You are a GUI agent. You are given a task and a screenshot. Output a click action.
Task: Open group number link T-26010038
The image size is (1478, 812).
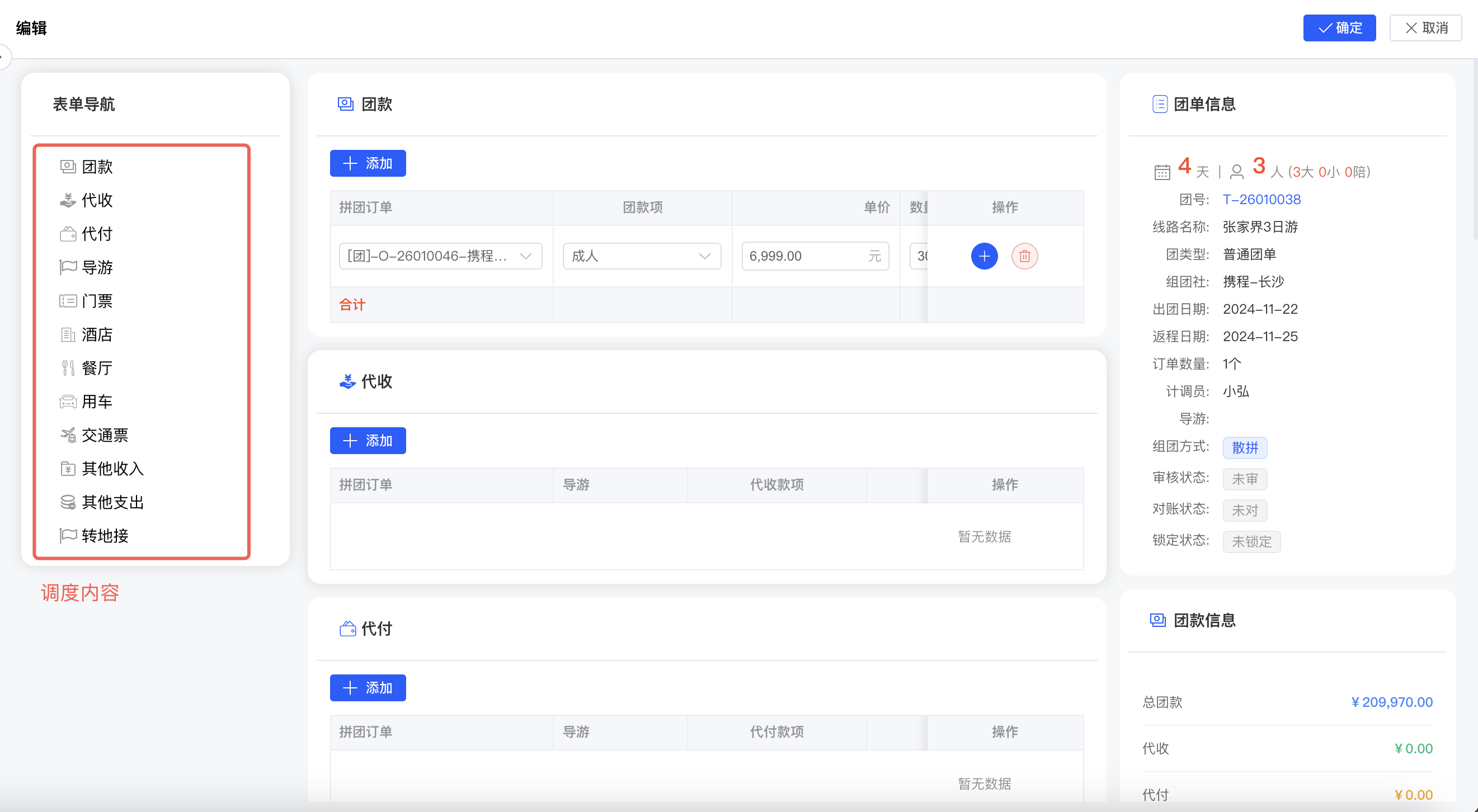[1261, 199]
